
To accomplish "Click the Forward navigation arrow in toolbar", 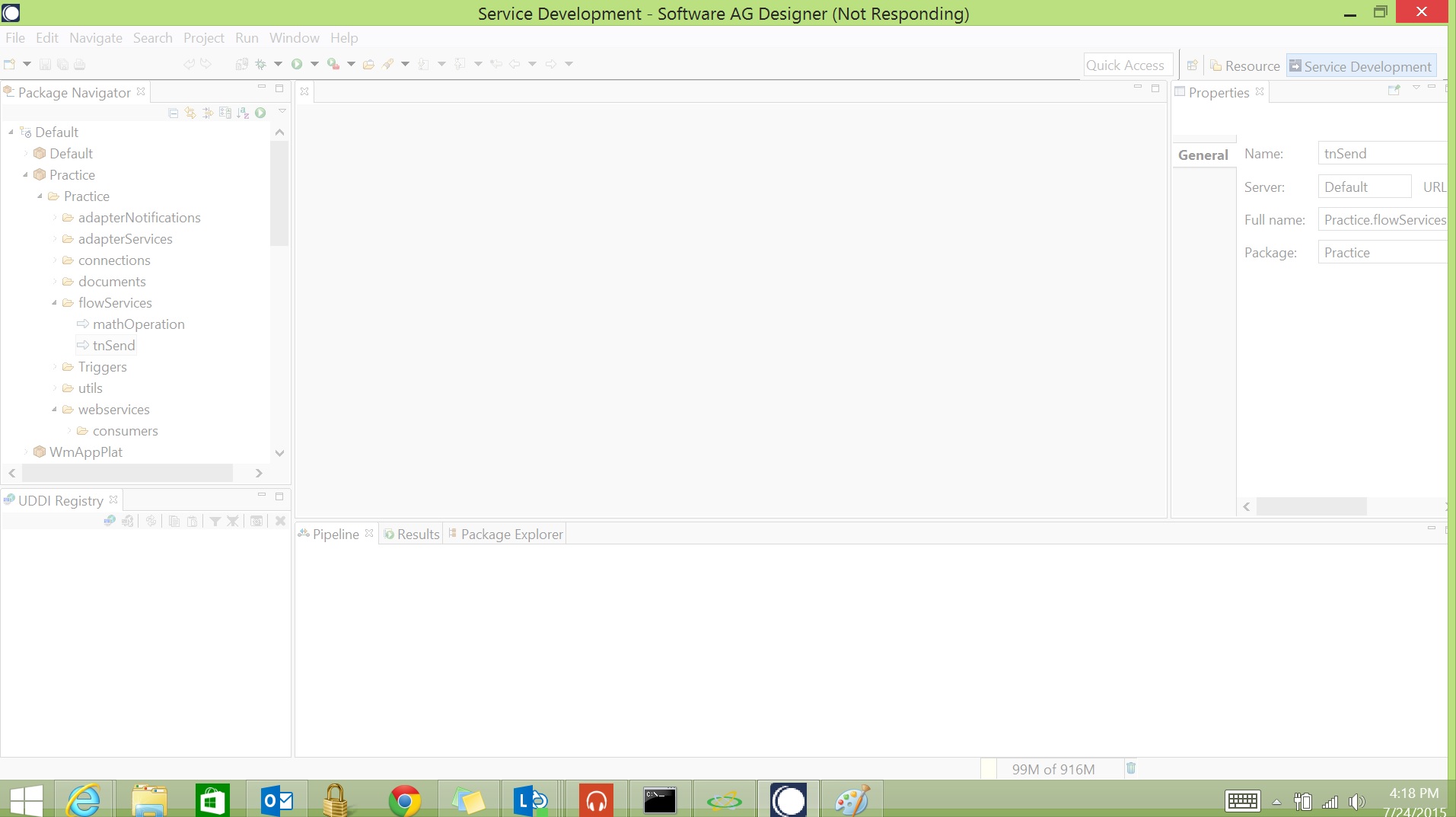I will [x=551, y=64].
